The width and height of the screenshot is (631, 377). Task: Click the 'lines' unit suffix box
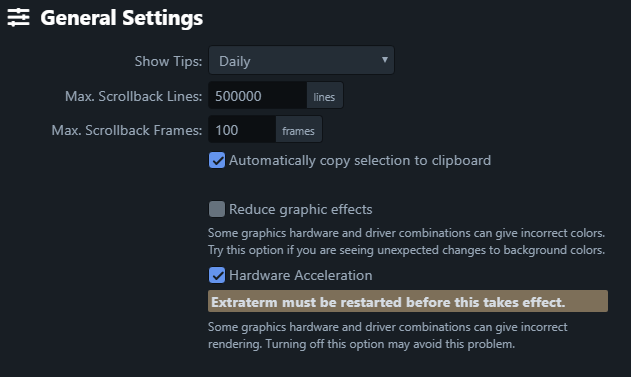click(x=325, y=95)
